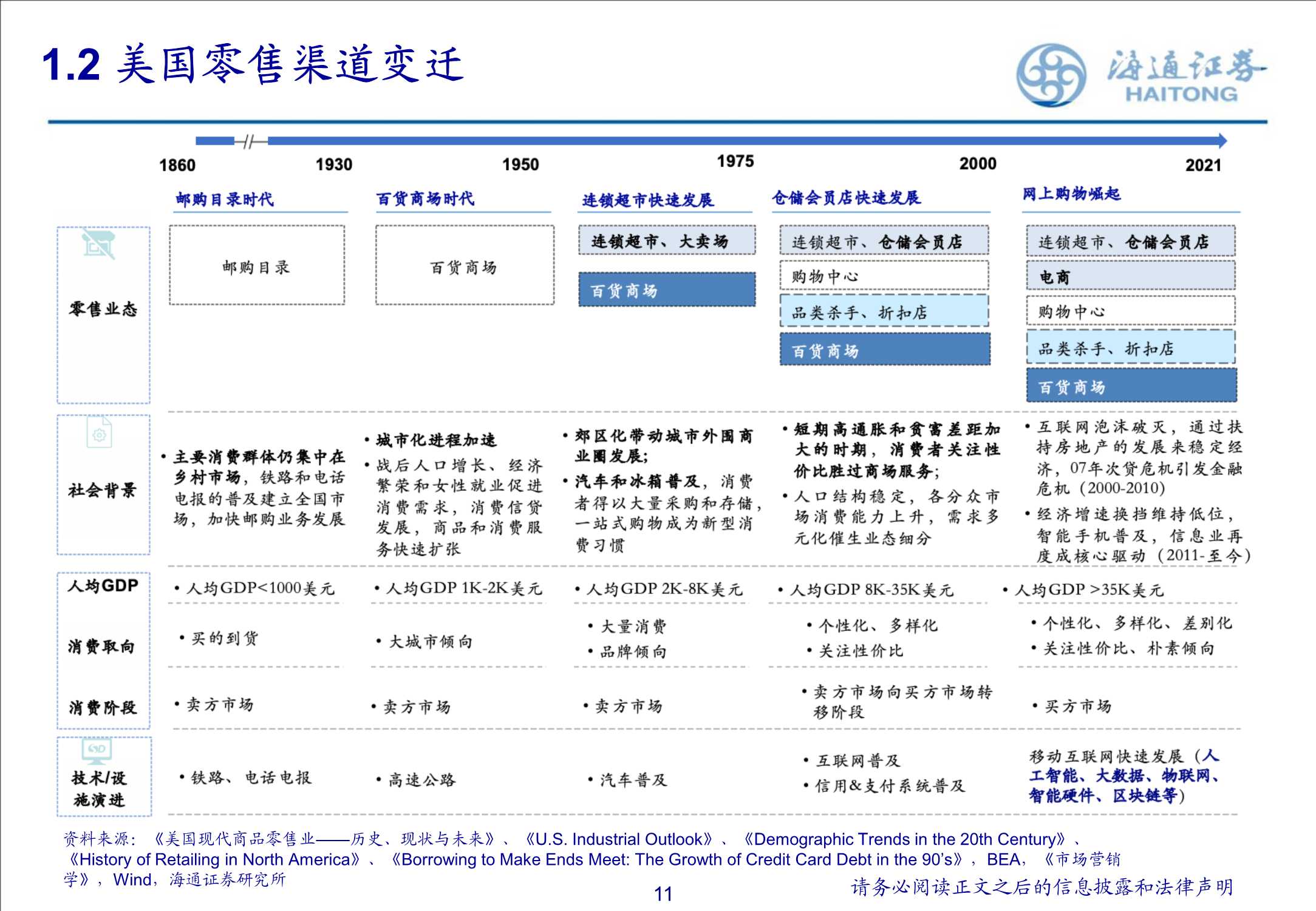Click the 零售业态 row label
1316x911 pixels.
click(103, 309)
